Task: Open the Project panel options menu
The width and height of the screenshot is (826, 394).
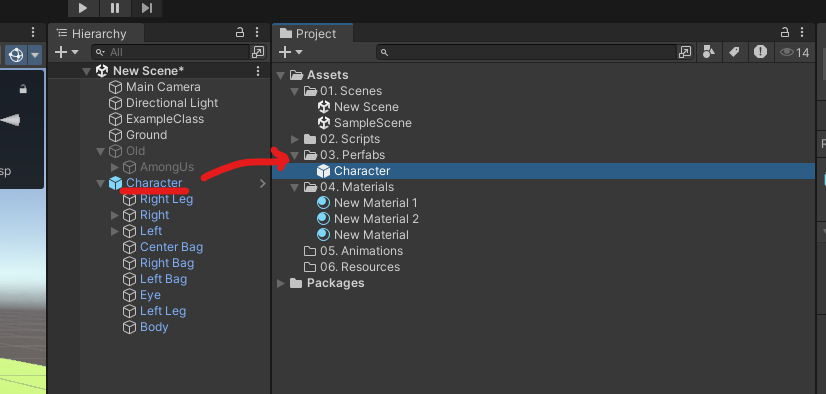Action: (802, 33)
